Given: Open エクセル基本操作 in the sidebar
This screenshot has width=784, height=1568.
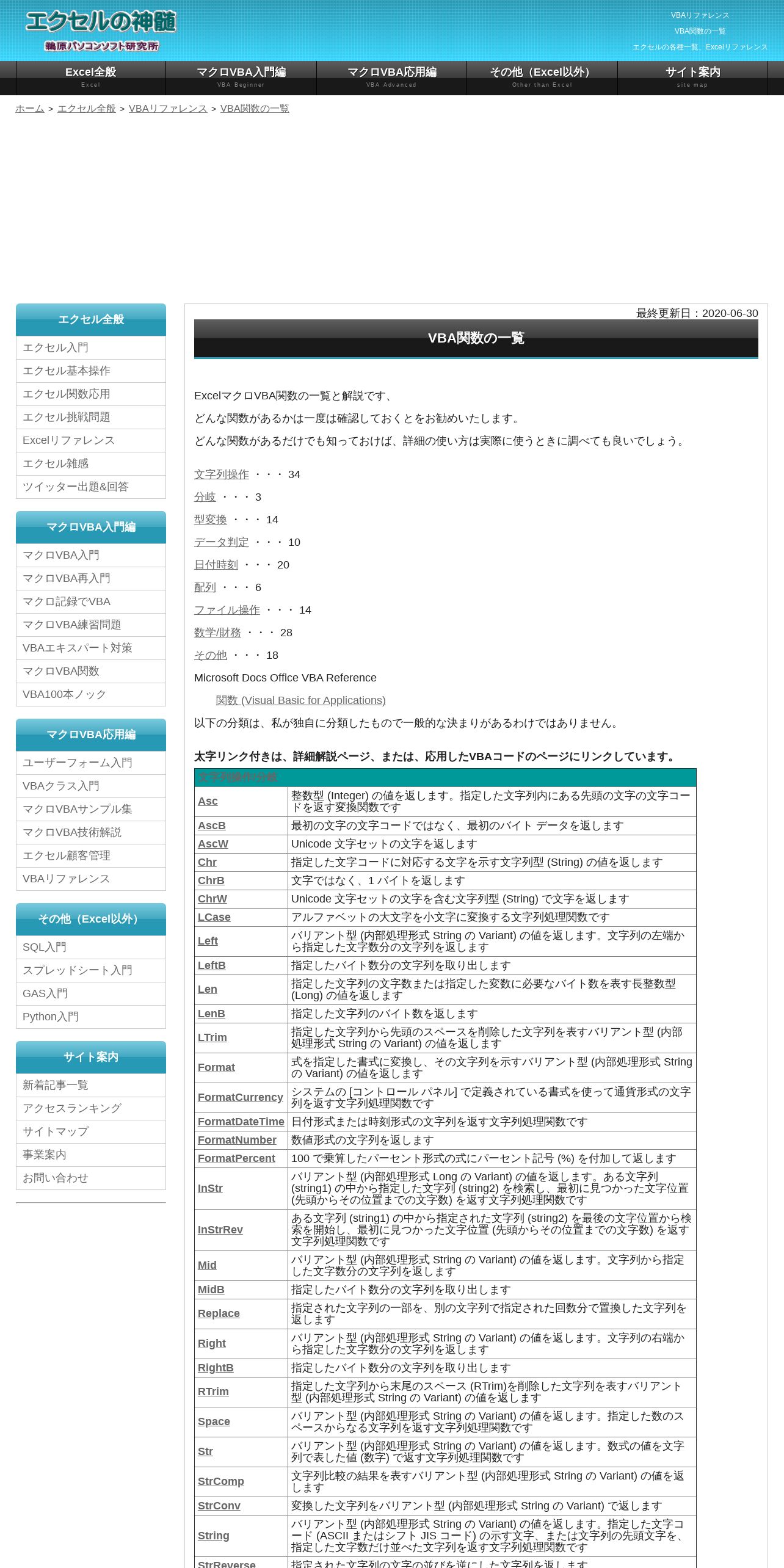Looking at the screenshot, I should point(91,371).
